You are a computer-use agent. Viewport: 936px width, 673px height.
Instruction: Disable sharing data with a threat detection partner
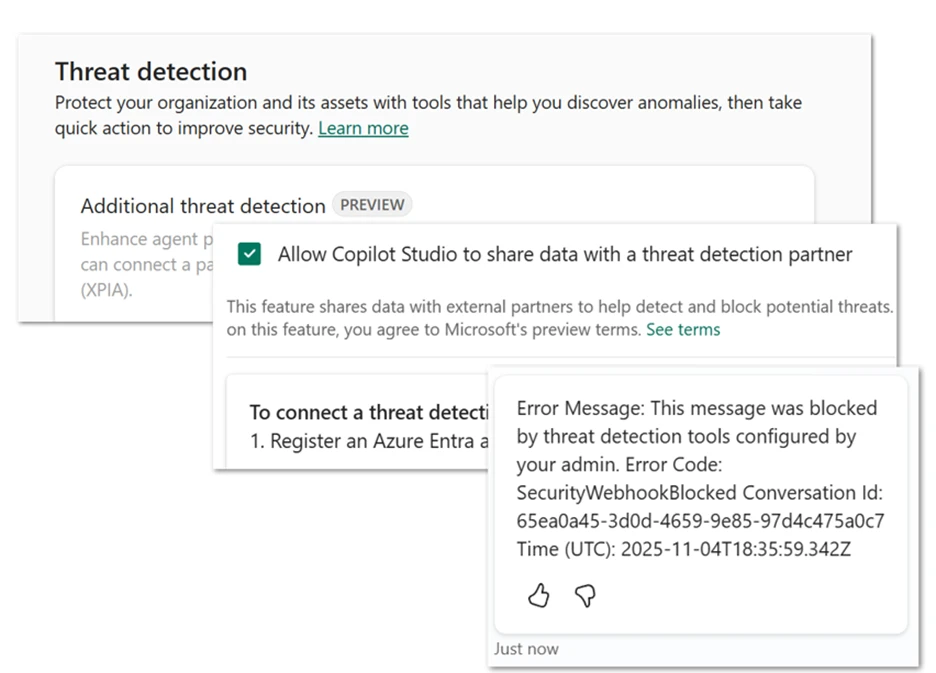pos(249,254)
